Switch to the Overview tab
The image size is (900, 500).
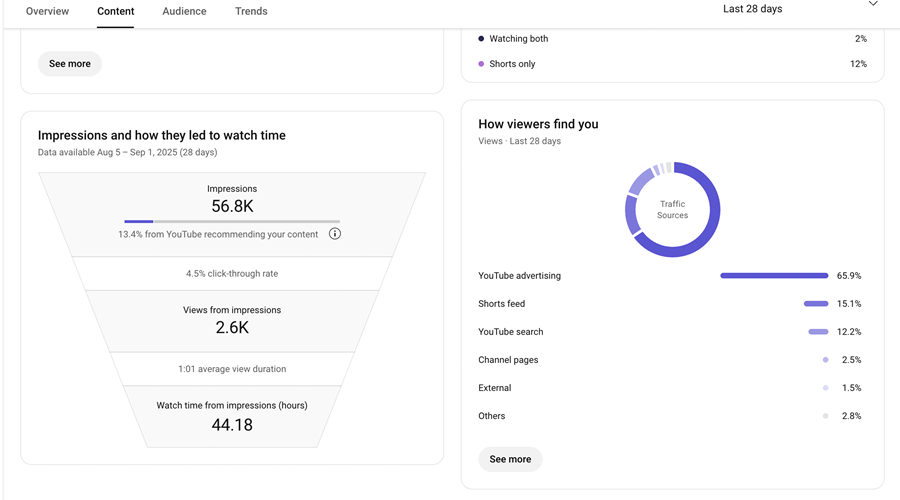47,12
